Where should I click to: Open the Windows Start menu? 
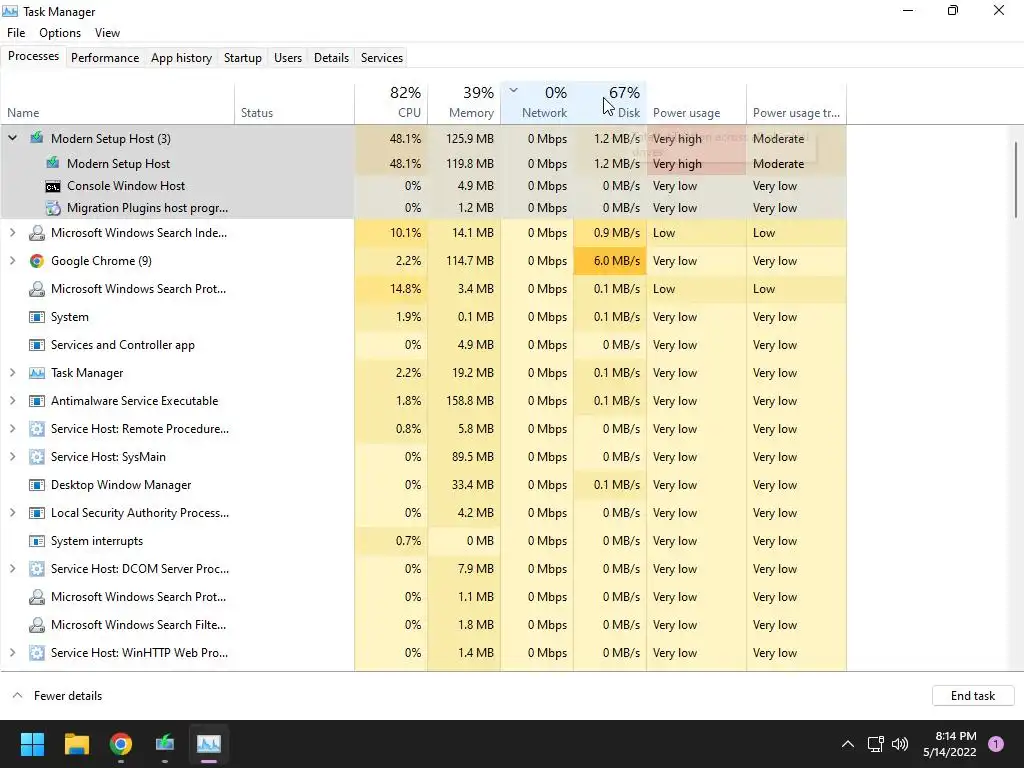coord(32,744)
